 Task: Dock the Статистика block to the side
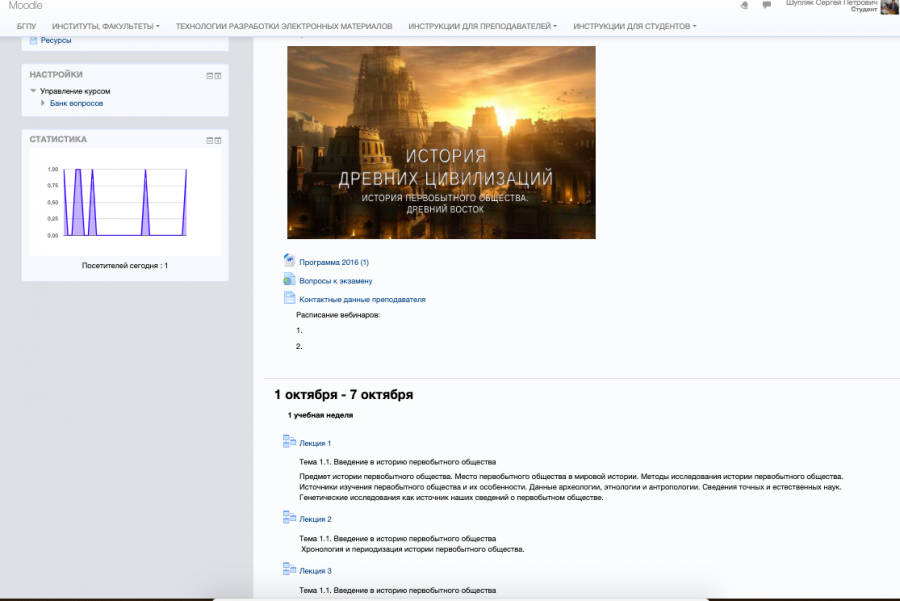click(218, 141)
